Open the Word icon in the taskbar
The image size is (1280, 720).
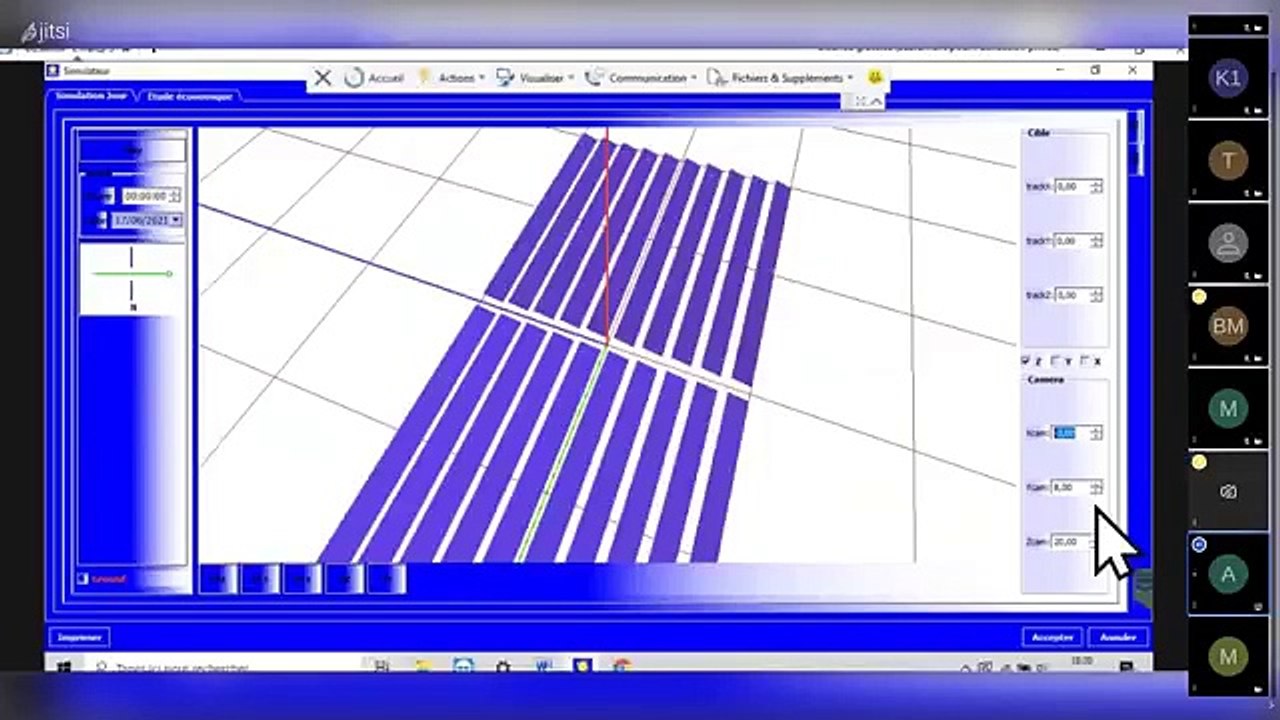pyautogui.click(x=544, y=666)
